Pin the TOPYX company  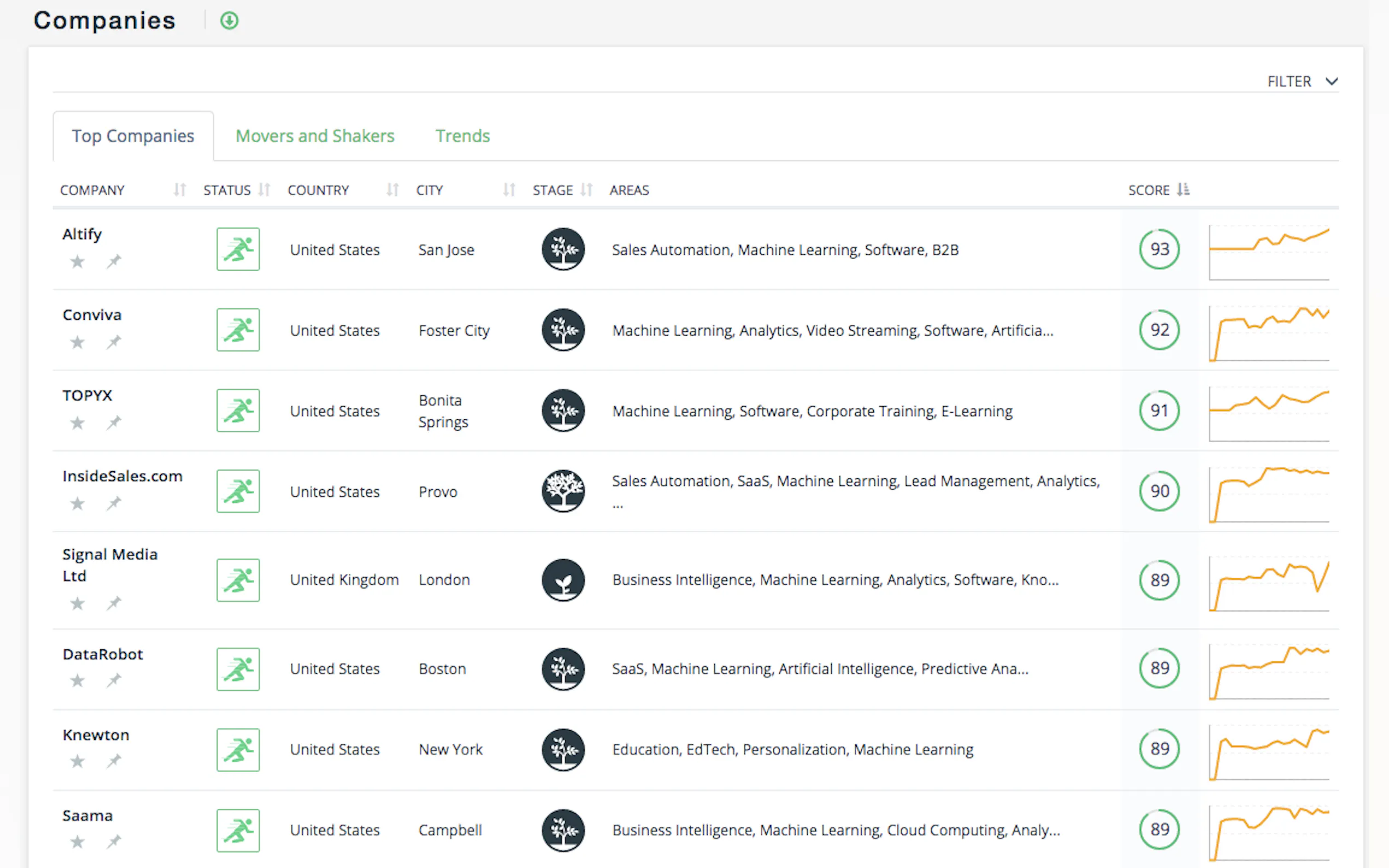114,423
